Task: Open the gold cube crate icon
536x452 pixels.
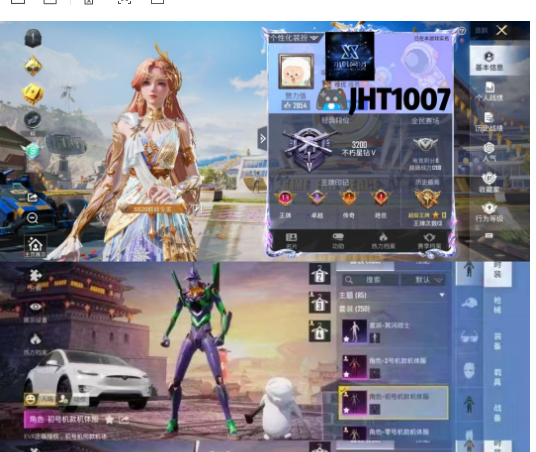Action: [33, 93]
